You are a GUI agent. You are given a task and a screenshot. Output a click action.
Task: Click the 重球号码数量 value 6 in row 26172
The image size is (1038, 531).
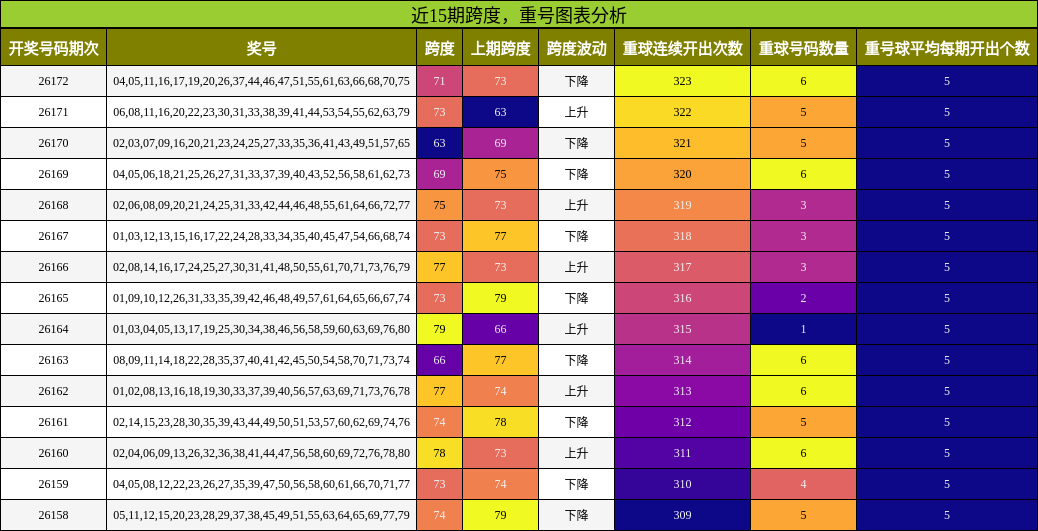pos(804,81)
